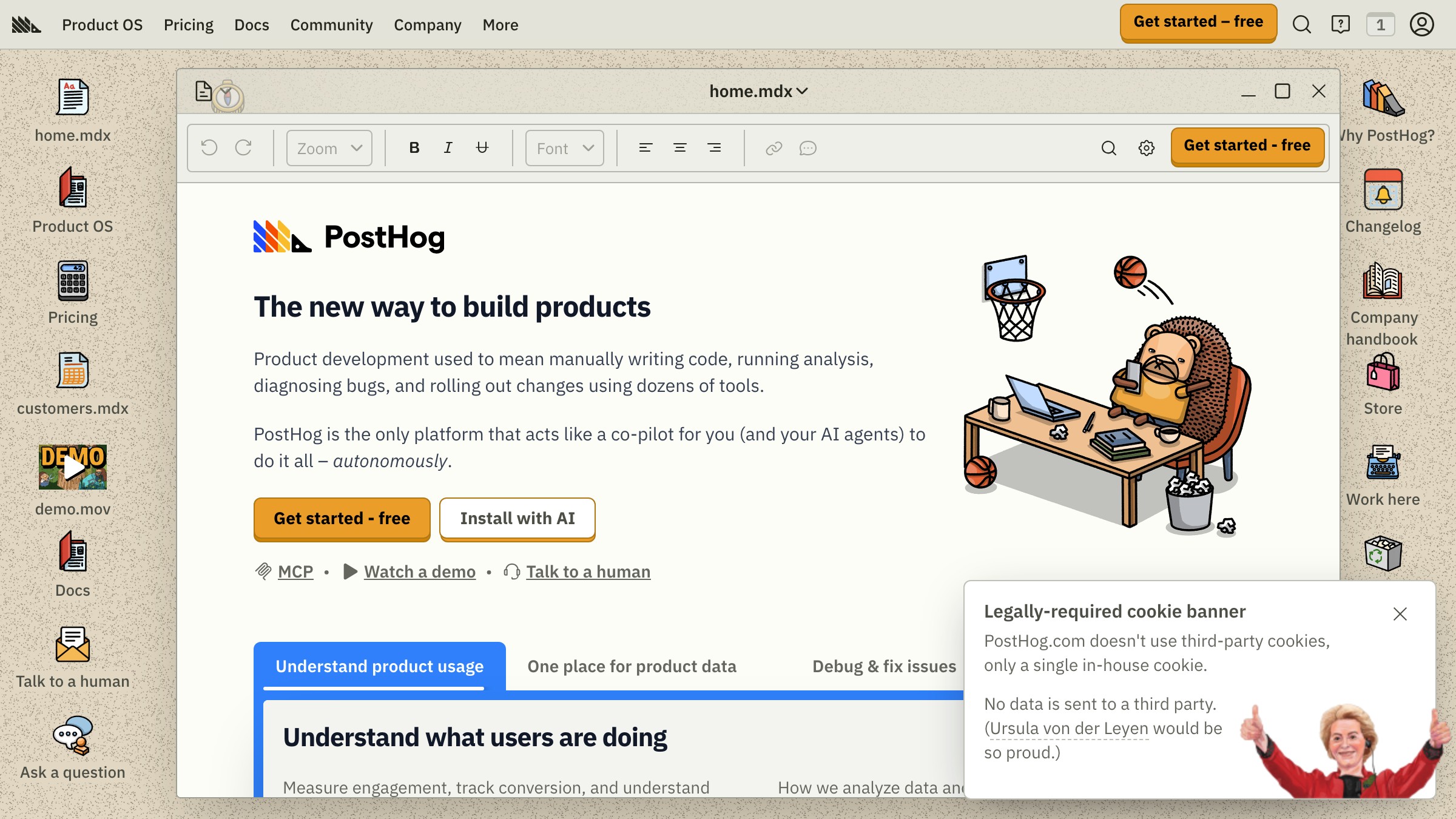Screen dimensions: 1456x819
Task: Close the cookie banner
Action: 1400,614
